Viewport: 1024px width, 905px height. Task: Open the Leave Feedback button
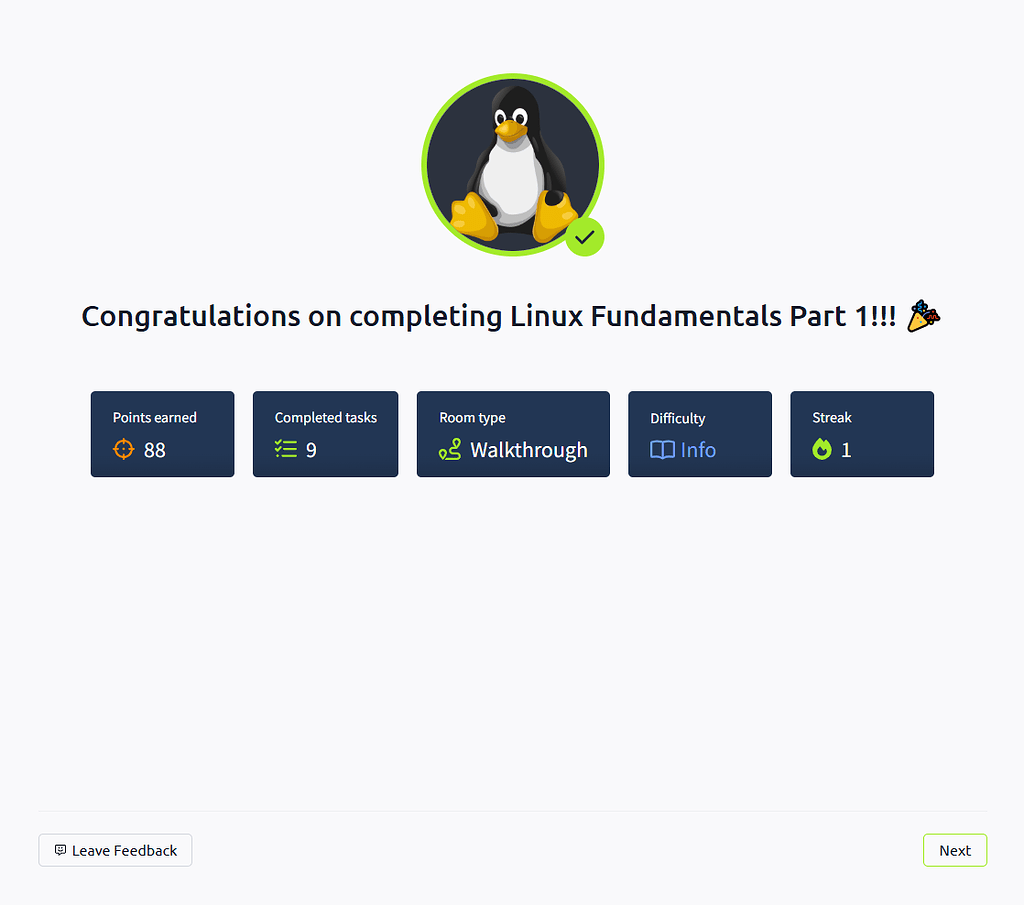(115, 850)
